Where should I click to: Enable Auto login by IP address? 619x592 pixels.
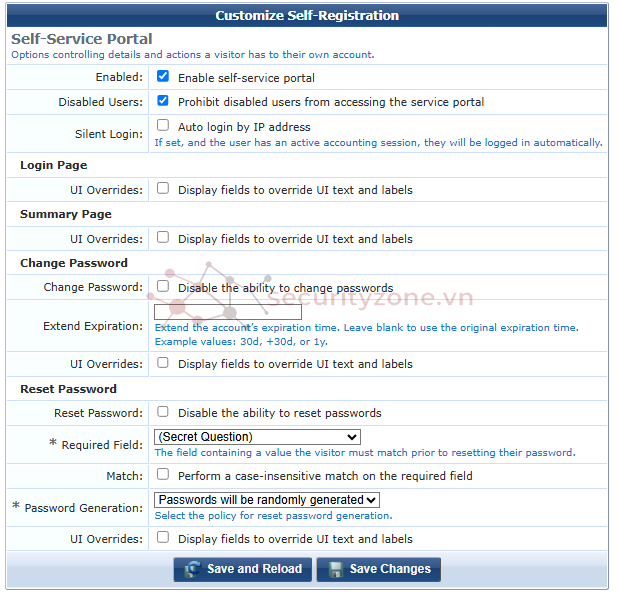(x=163, y=126)
